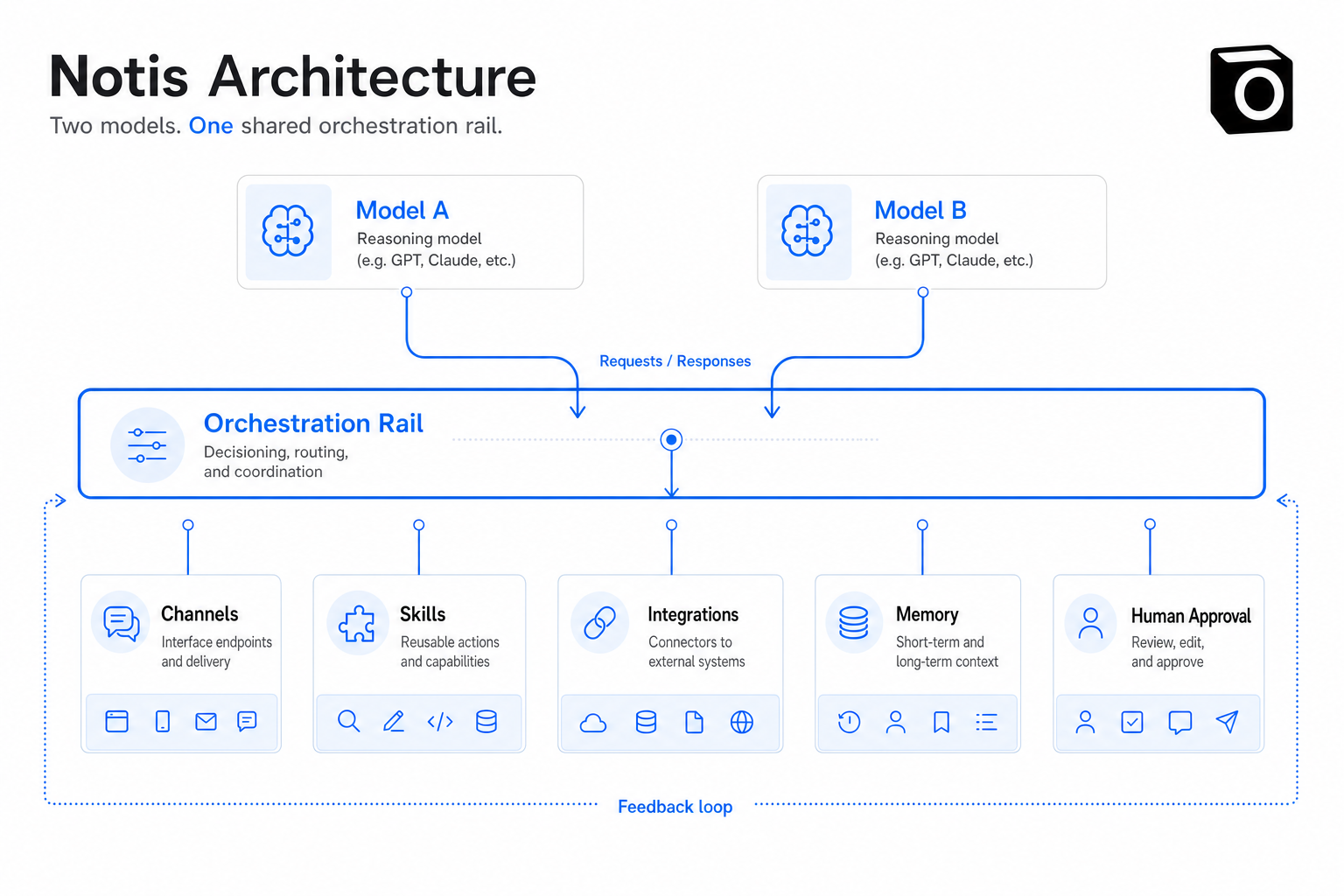1344x896 pixels.
Task: Select the message bubble icon under Channels
Action: [247, 721]
